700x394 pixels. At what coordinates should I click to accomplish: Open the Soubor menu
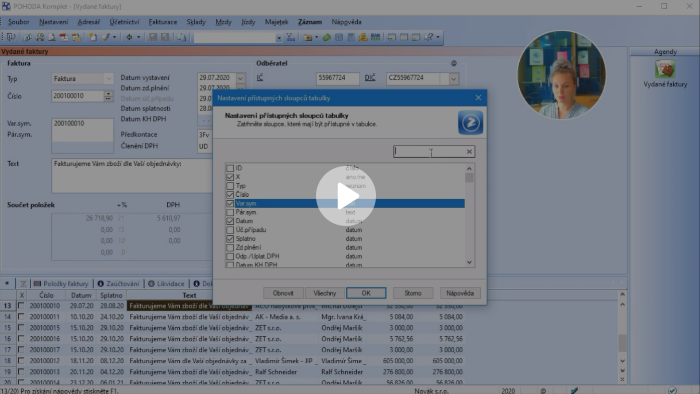click(x=18, y=22)
